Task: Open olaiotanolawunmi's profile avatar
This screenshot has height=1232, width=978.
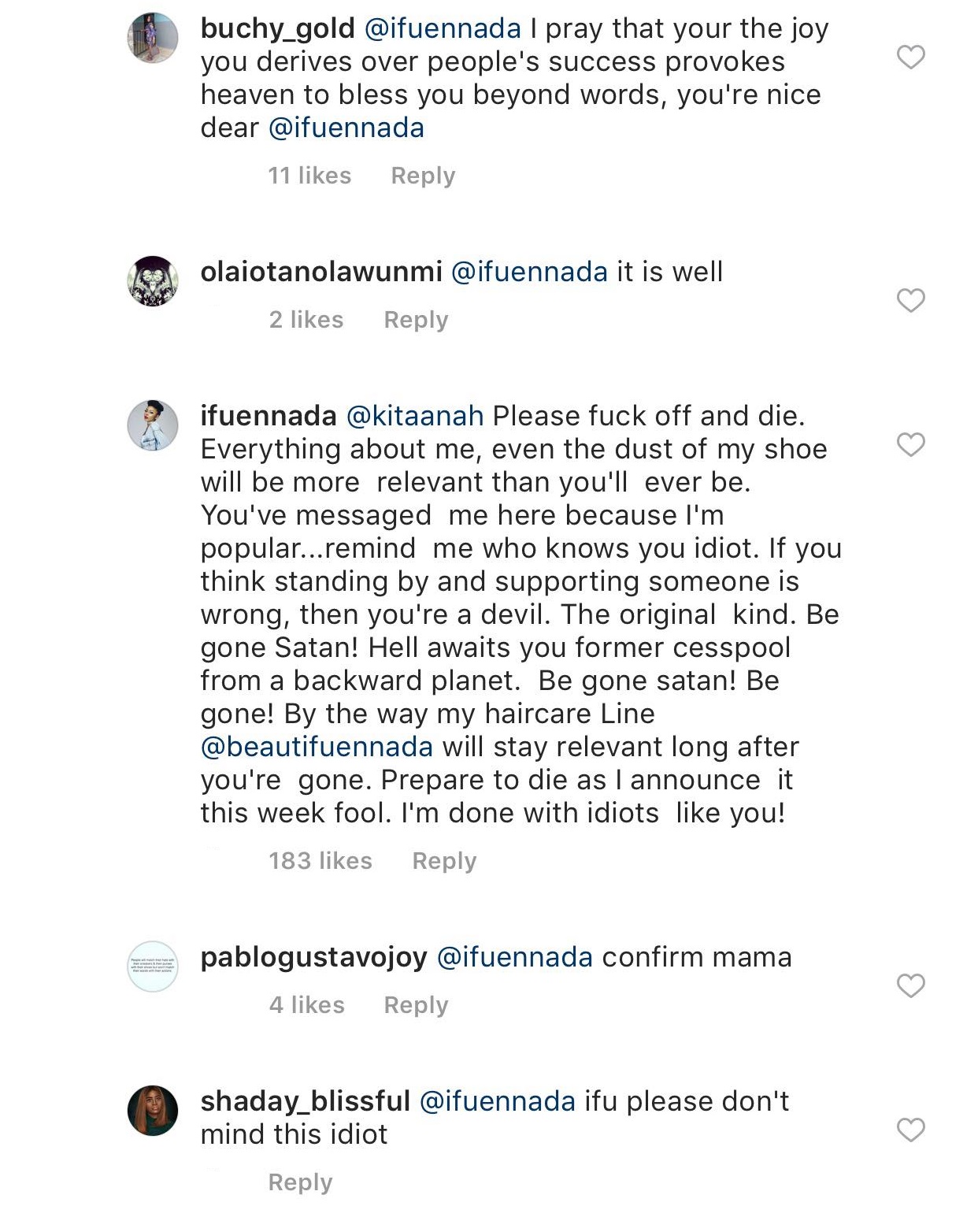Action: pyautogui.click(x=153, y=281)
